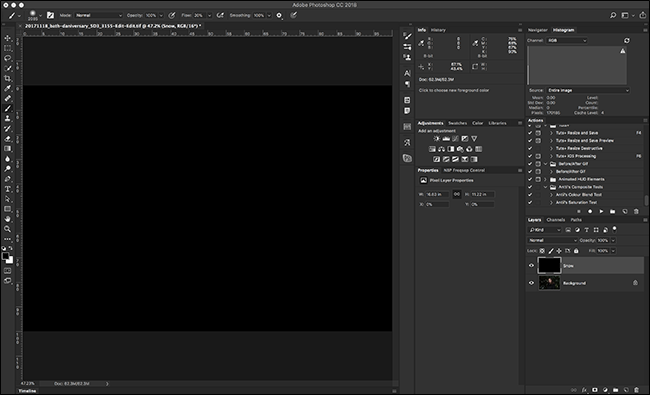Play the selected action

(601, 211)
